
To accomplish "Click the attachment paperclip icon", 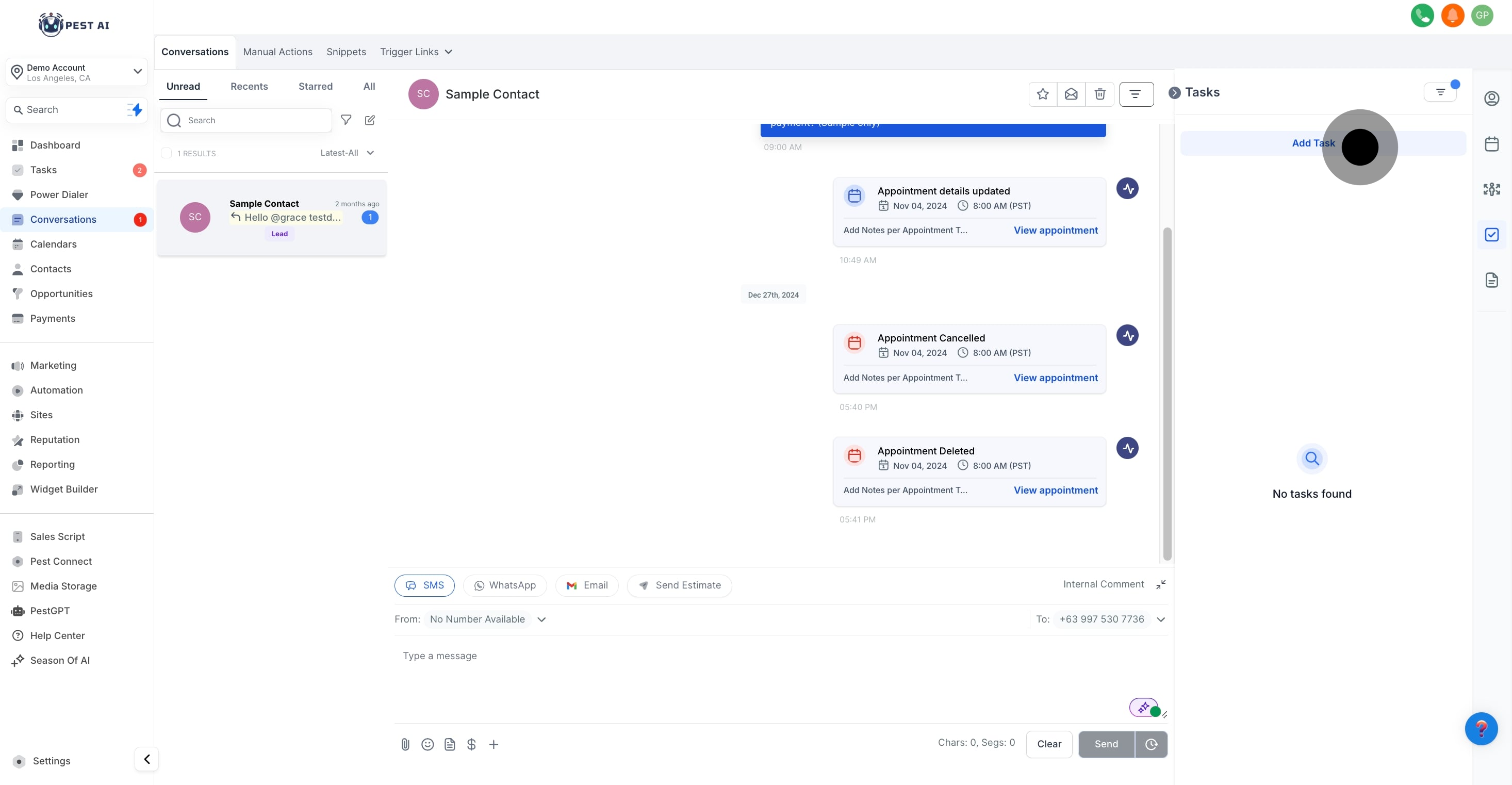I will [x=405, y=744].
